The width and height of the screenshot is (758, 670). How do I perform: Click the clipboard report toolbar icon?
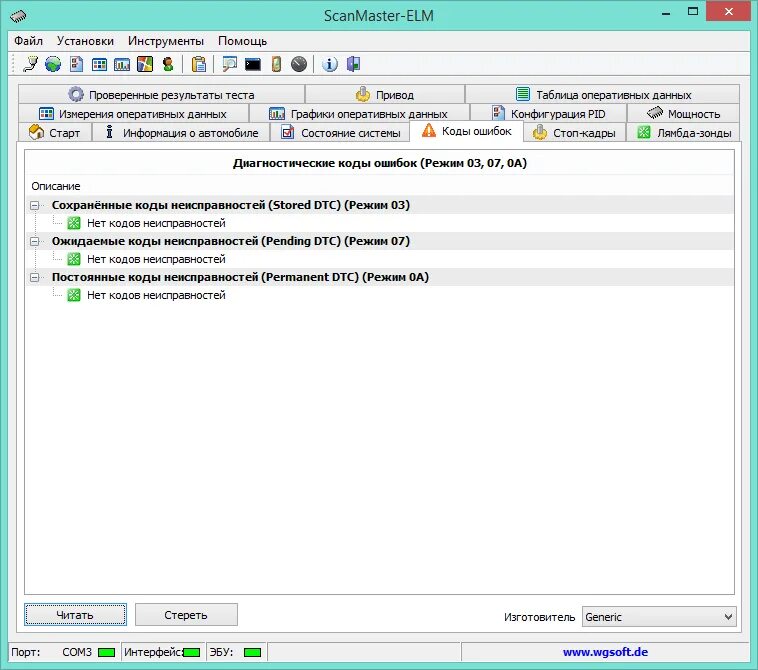pos(199,64)
